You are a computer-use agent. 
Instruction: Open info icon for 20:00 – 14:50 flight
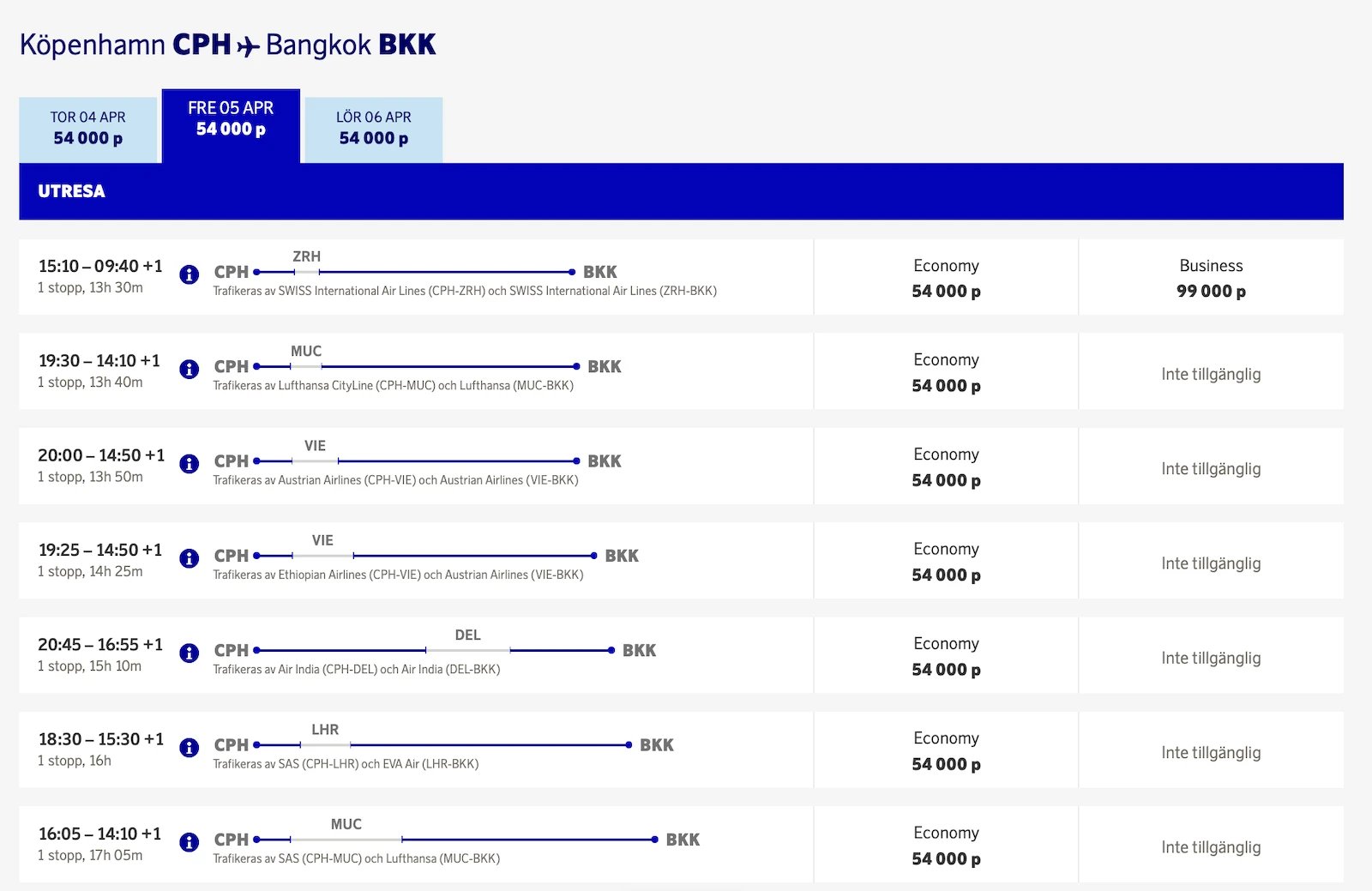click(190, 464)
